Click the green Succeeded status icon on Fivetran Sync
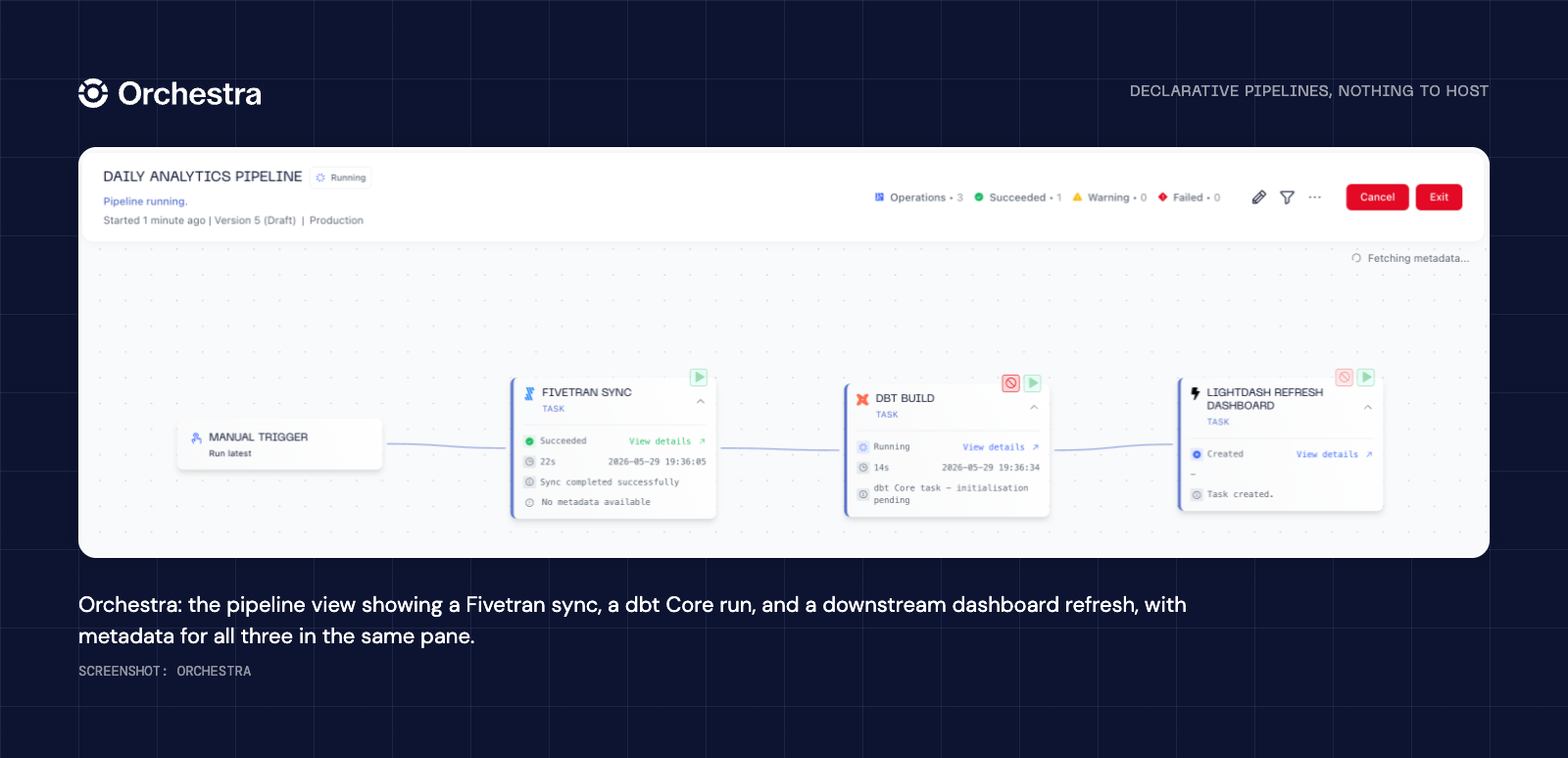This screenshot has height=758, width=1568. 529,441
